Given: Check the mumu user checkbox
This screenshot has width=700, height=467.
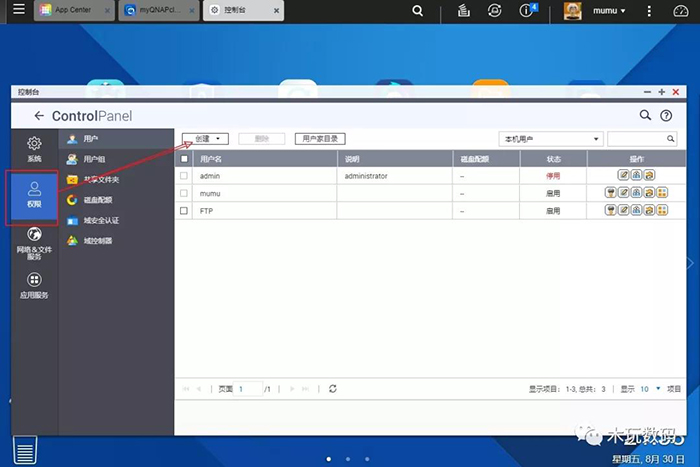Looking at the screenshot, I should [184, 193].
